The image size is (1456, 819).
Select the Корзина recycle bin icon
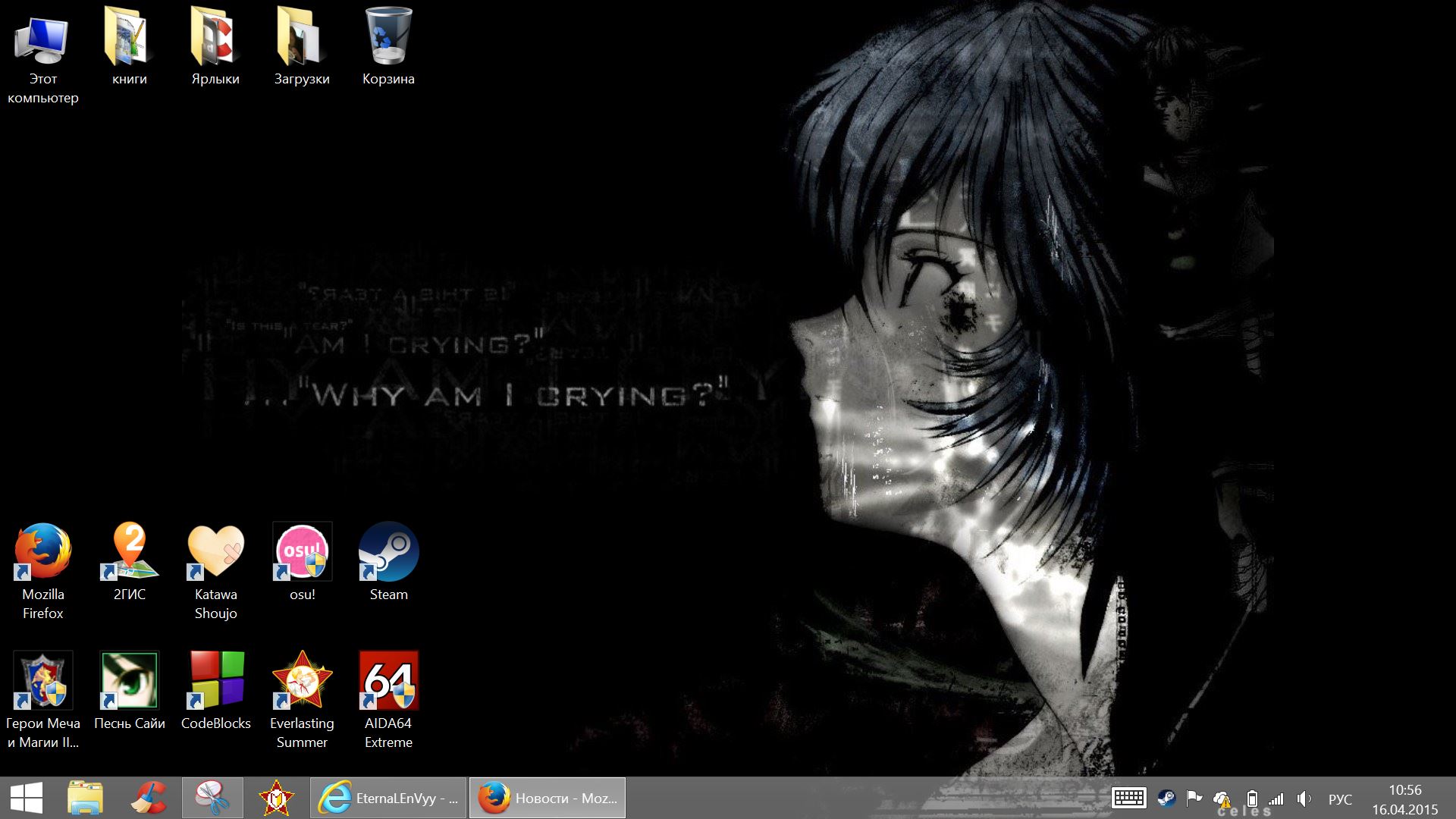click(388, 38)
